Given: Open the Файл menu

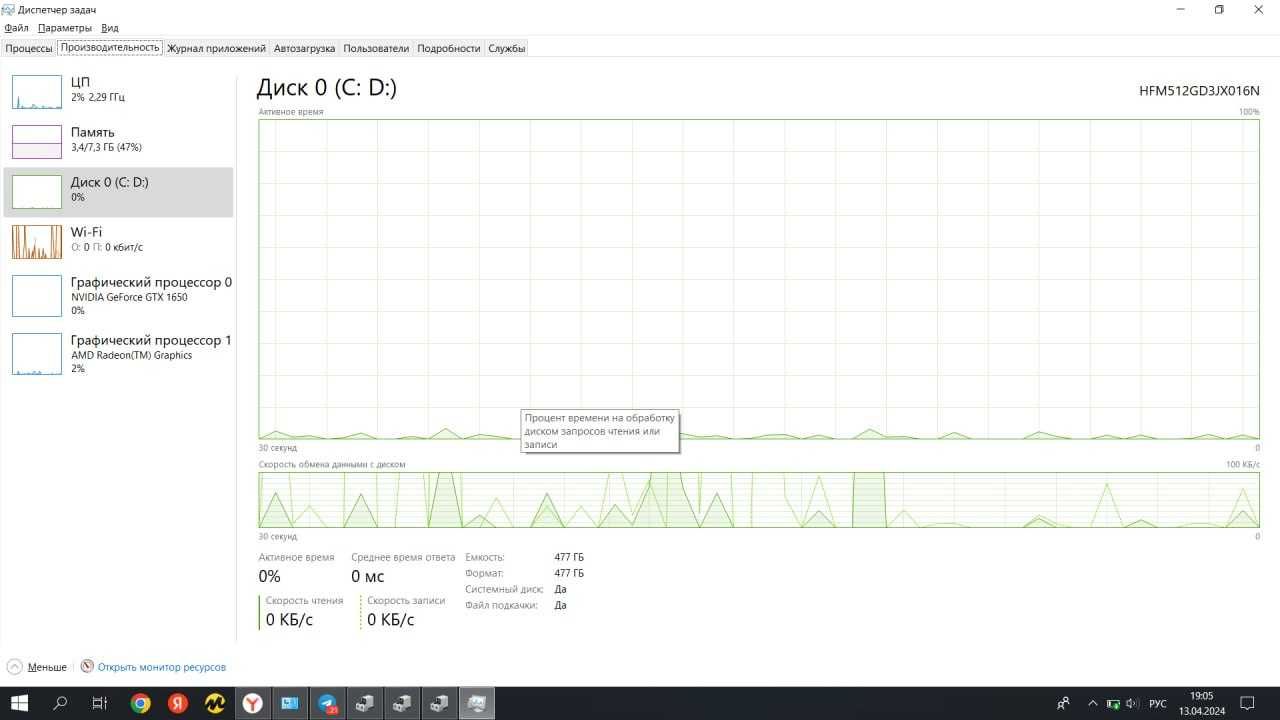Looking at the screenshot, I should (x=16, y=28).
